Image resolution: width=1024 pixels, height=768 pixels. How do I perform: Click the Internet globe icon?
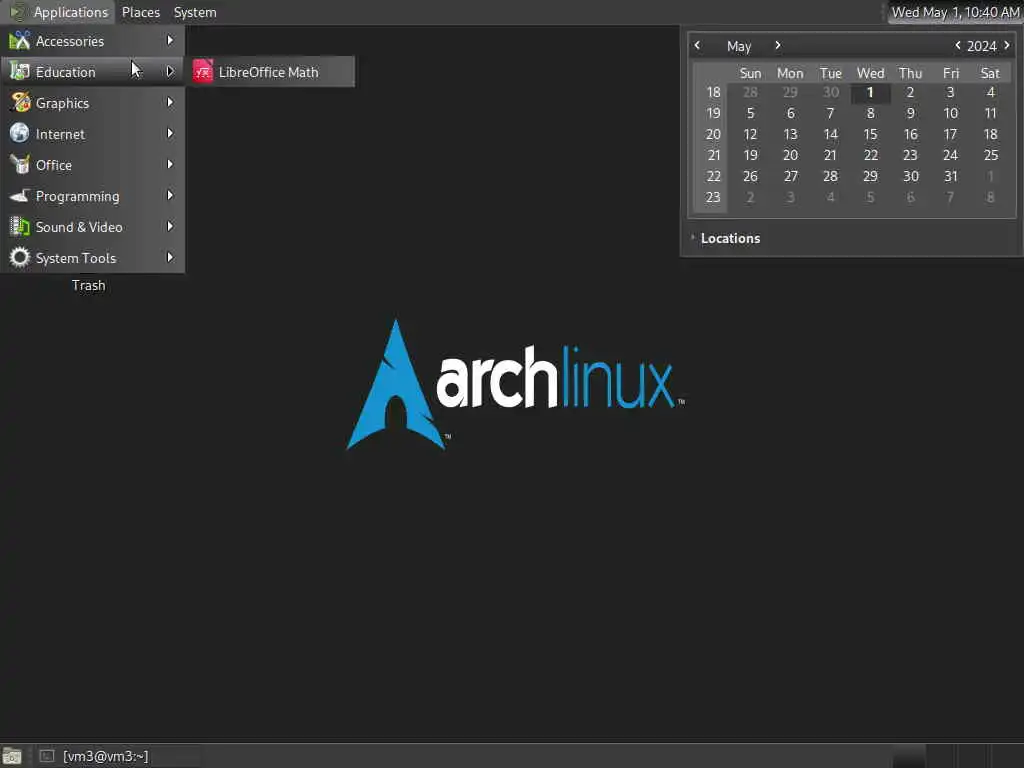[20, 133]
